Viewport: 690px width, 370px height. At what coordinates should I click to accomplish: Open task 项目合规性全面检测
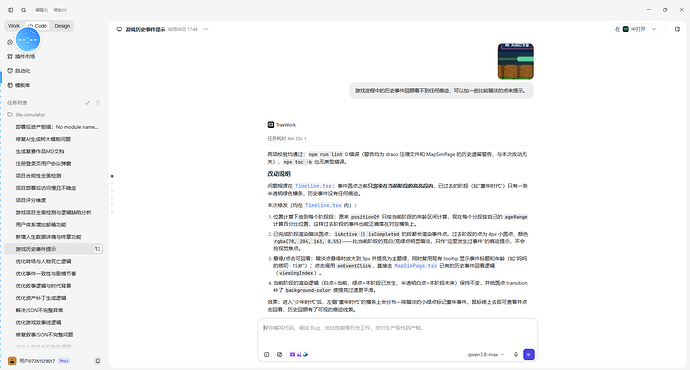point(39,176)
